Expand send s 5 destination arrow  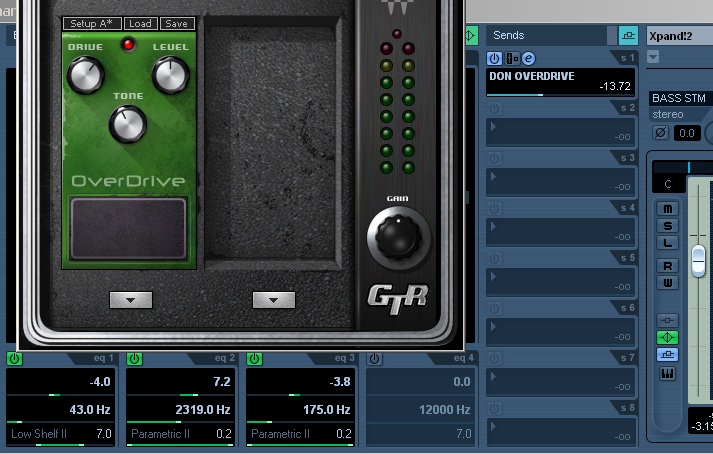493,277
